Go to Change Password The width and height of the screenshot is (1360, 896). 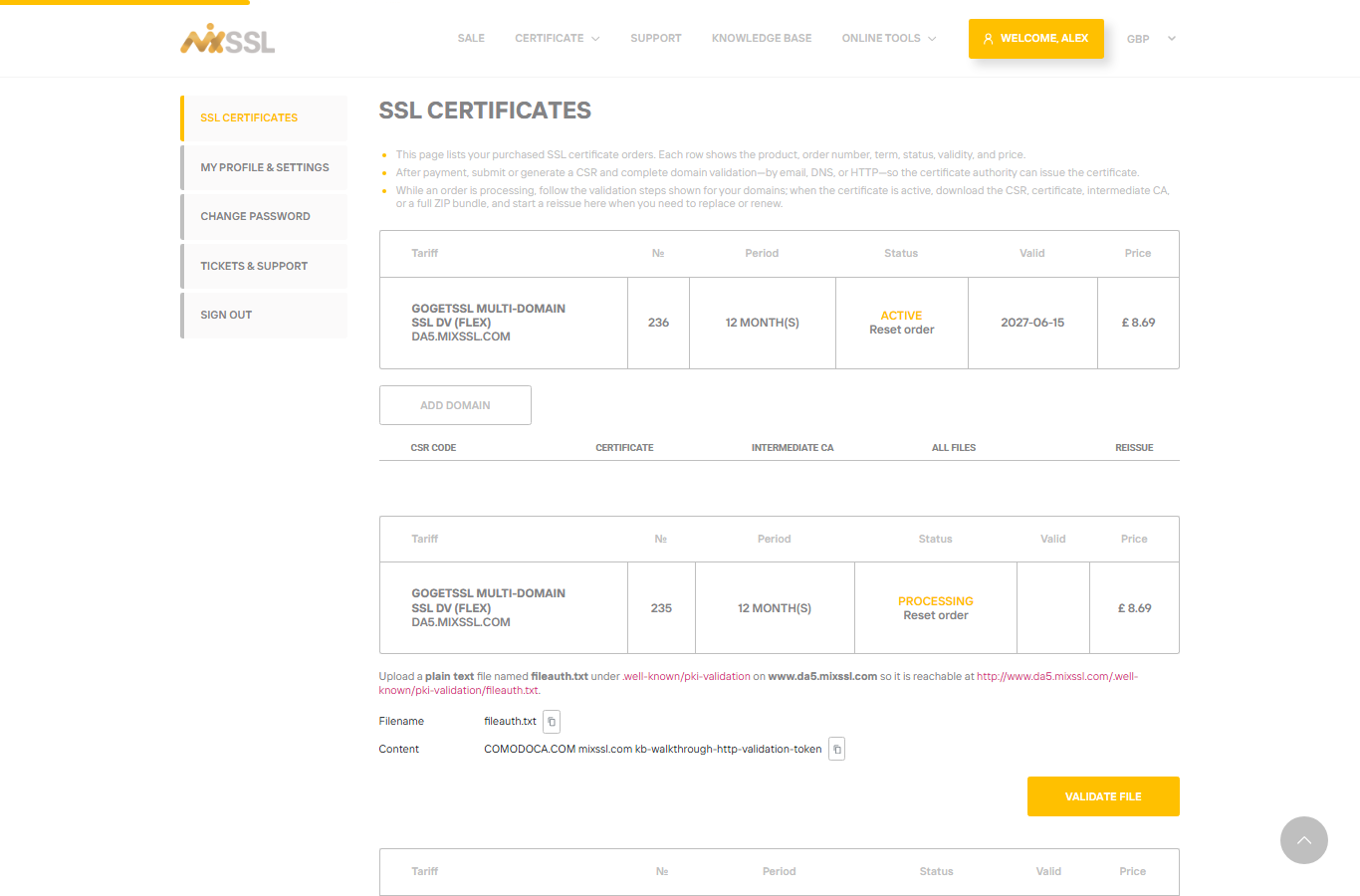coord(264,216)
